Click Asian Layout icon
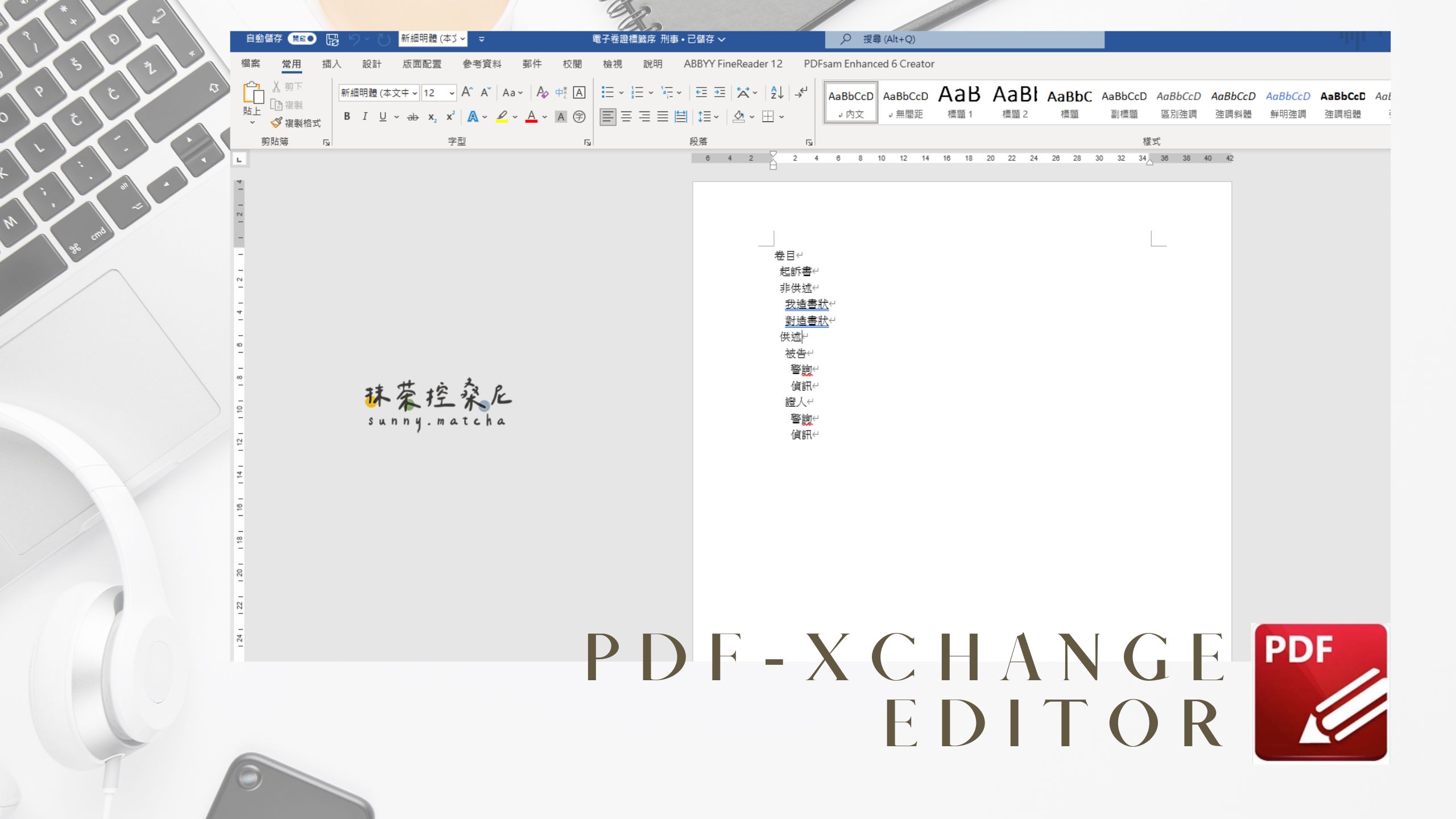 coord(743,92)
